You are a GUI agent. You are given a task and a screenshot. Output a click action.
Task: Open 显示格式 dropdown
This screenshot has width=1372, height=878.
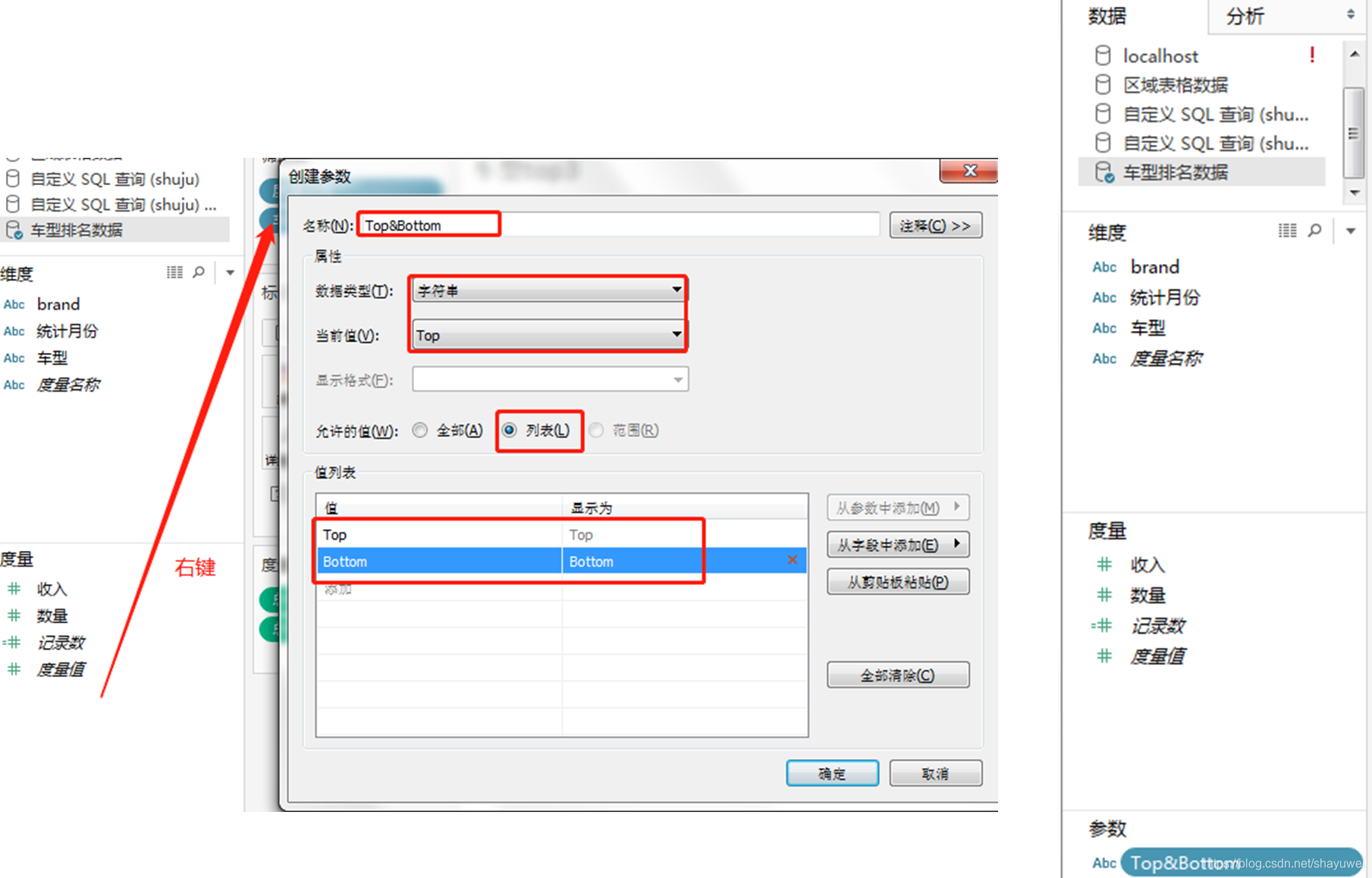[x=550, y=379]
